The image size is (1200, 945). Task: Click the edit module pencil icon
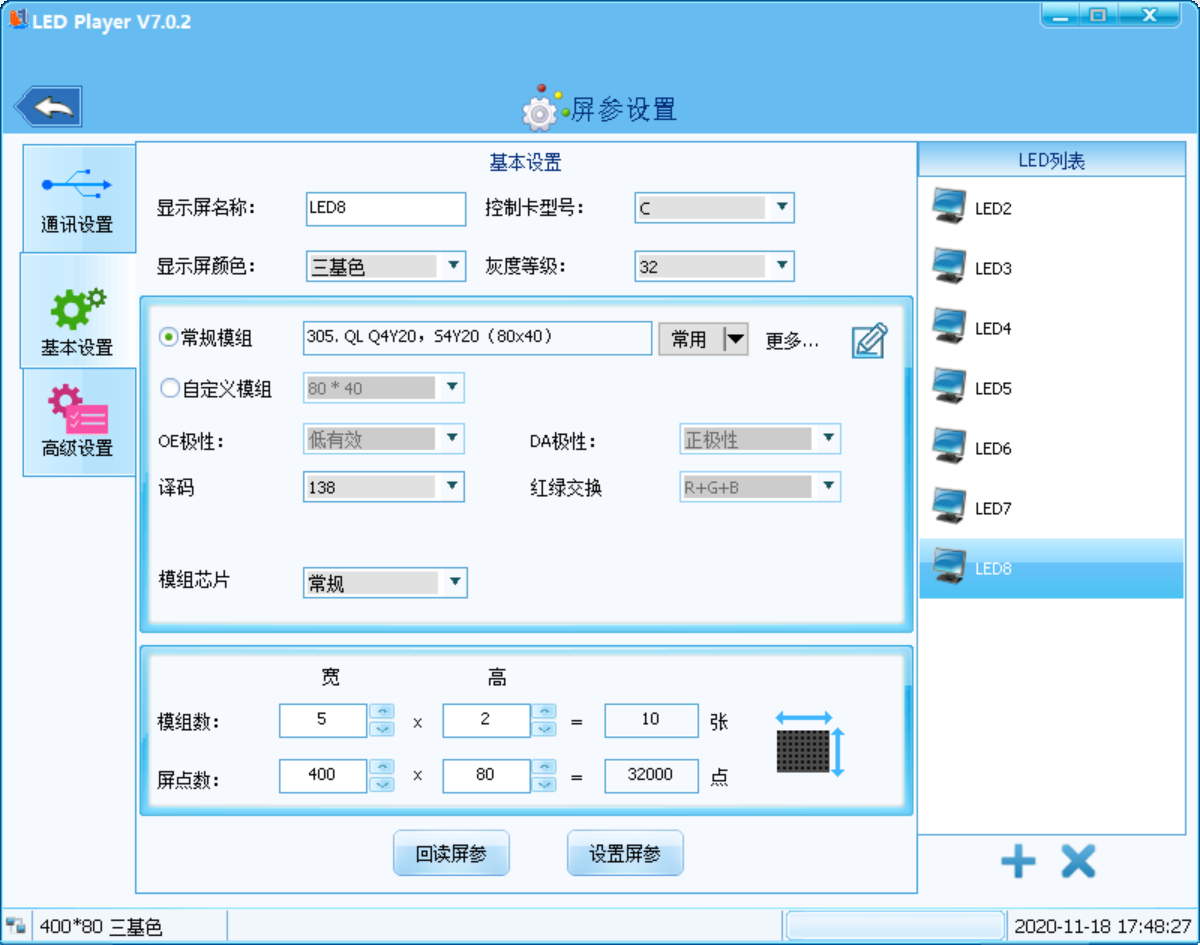(x=869, y=340)
